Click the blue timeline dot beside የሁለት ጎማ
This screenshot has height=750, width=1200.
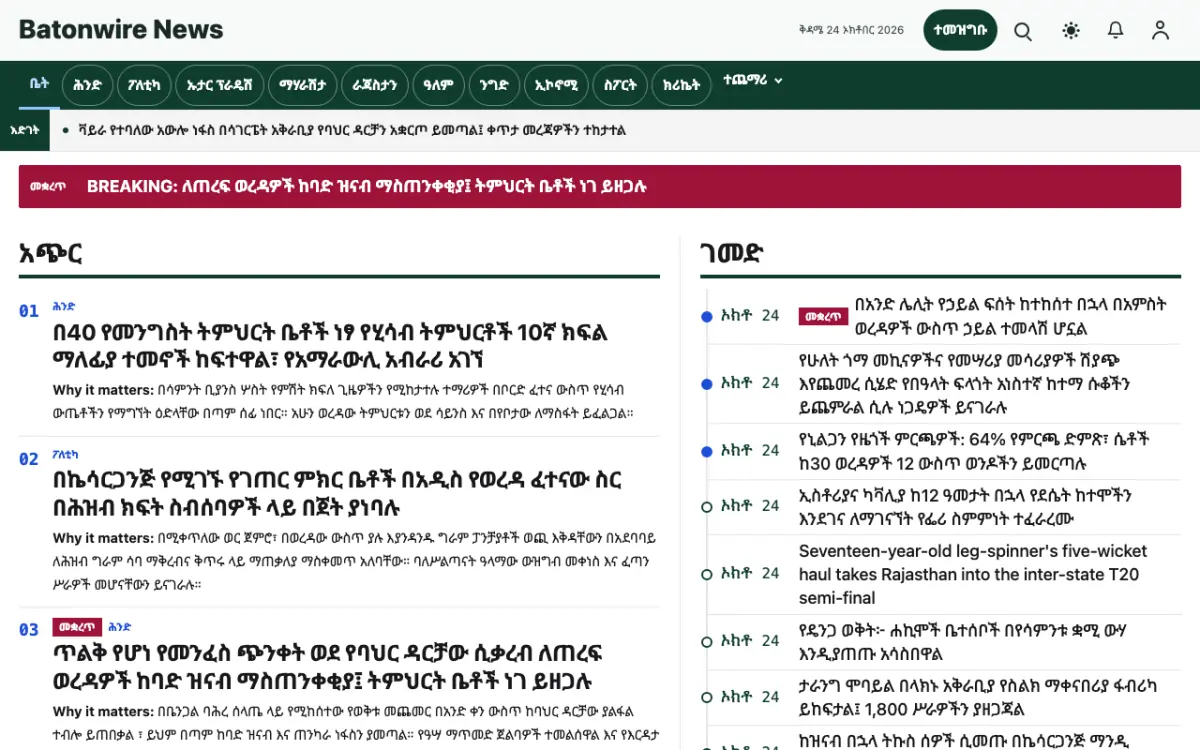click(707, 384)
